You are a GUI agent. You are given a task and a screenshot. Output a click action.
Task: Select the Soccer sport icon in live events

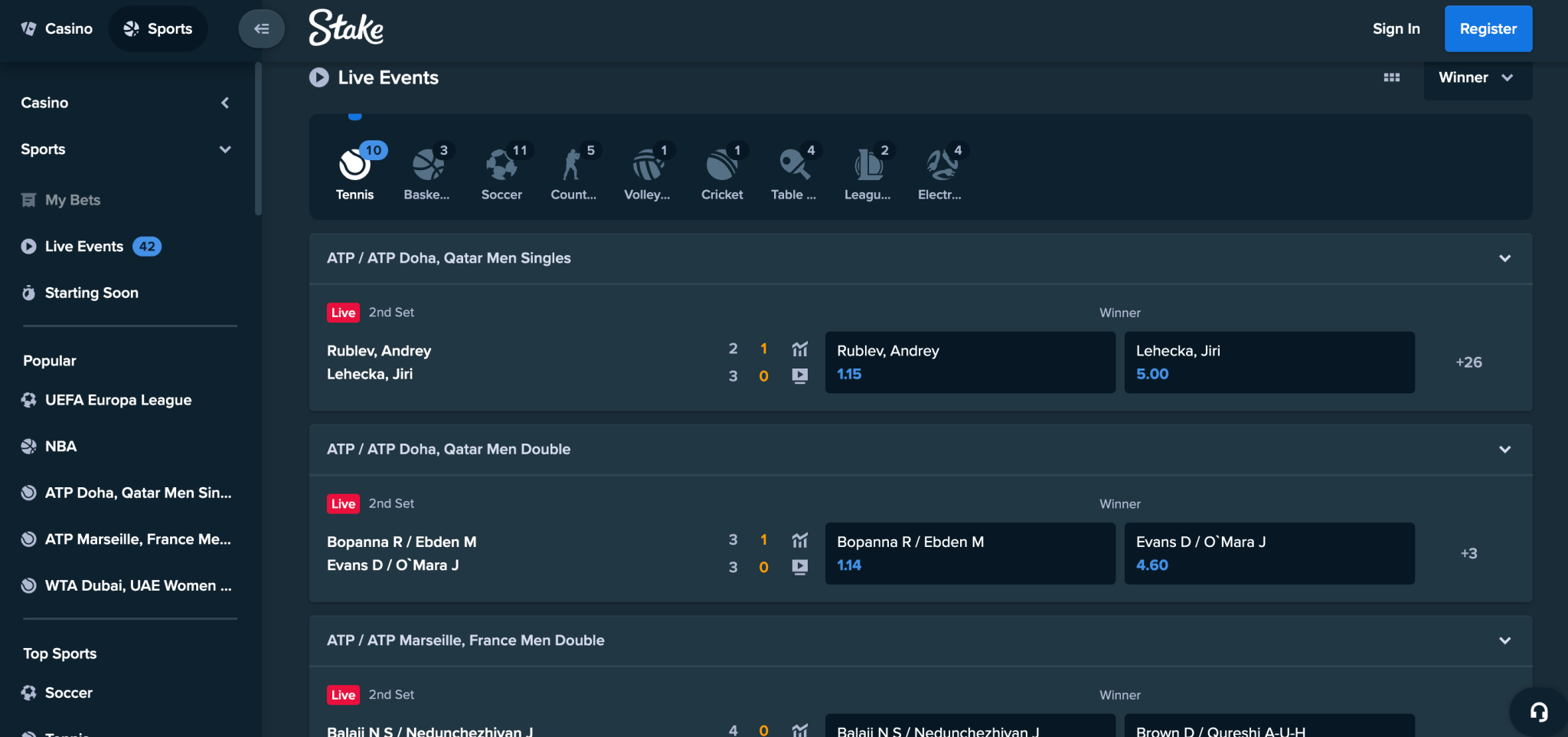pyautogui.click(x=501, y=172)
